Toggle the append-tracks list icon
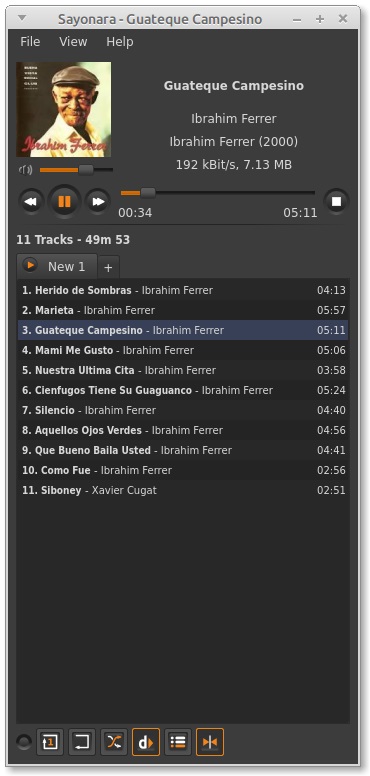 coord(178,742)
